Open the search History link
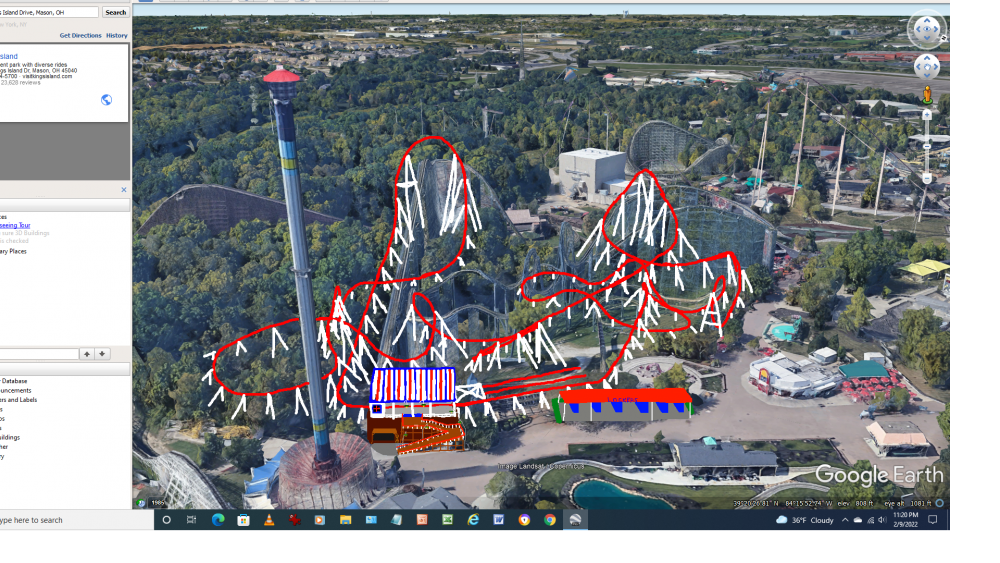 coord(117,36)
